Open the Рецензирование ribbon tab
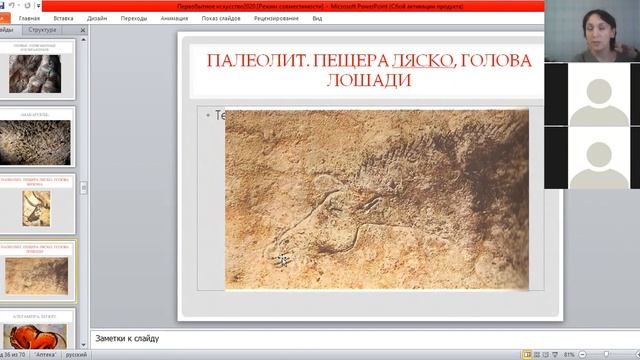Screen dimensions: 640x360 tap(276, 18)
